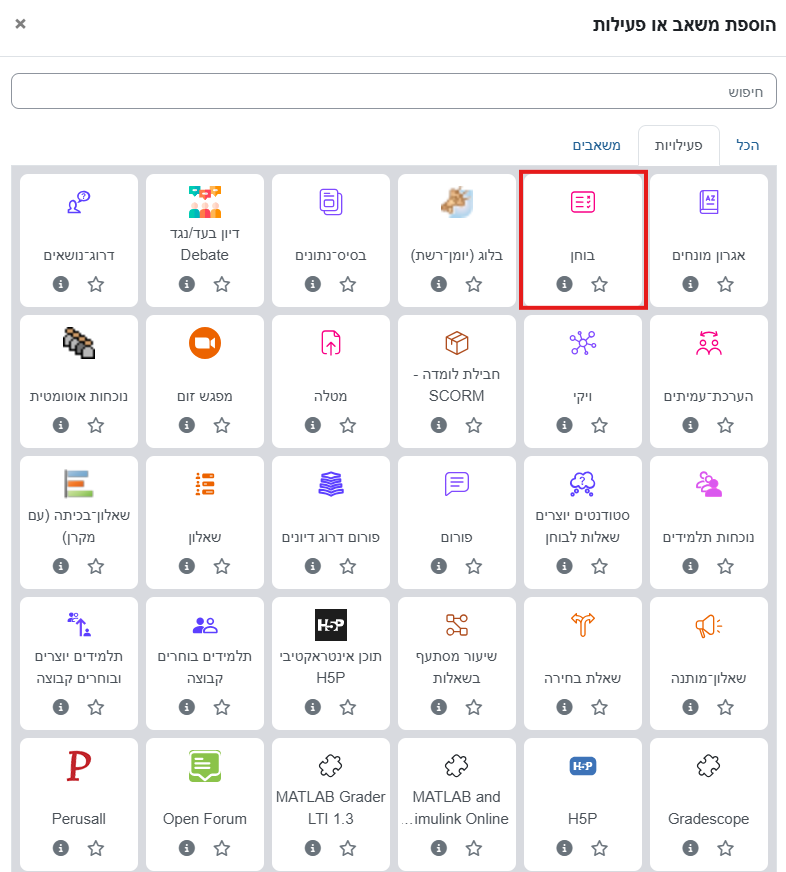The width and height of the screenshot is (786, 872).
Task: Switch to the All (הכל) tab
Action: coord(747,145)
